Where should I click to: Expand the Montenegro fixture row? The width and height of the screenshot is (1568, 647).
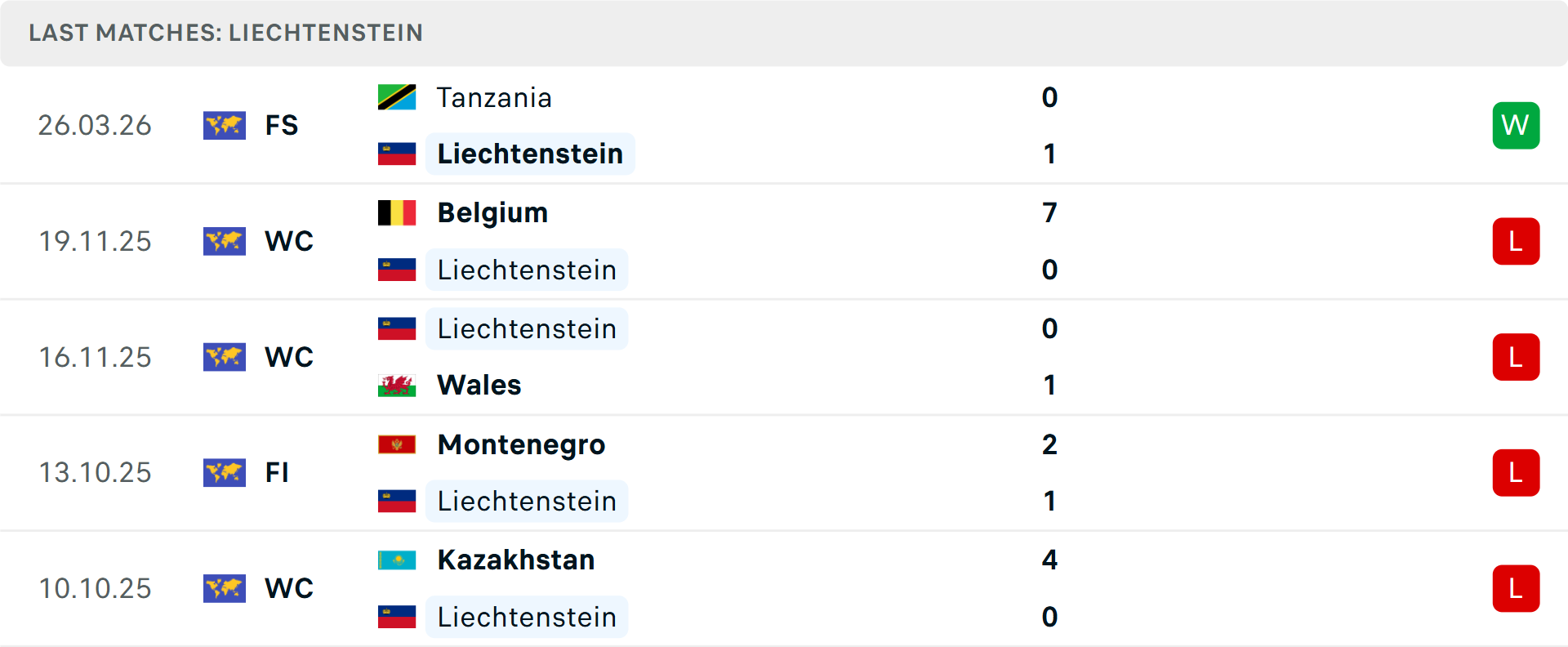coord(784,472)
